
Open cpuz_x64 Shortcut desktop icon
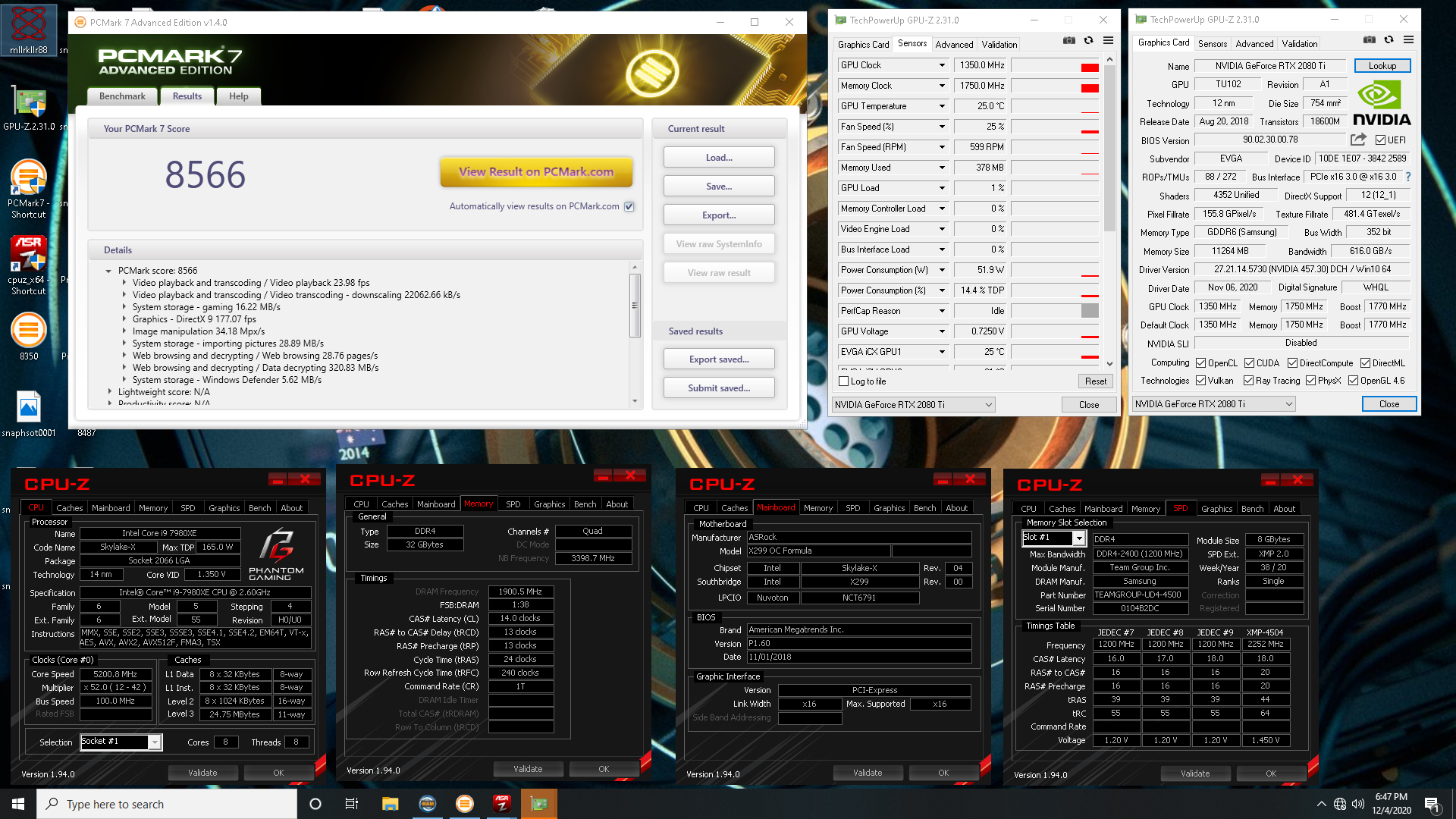tap(29, 265)
